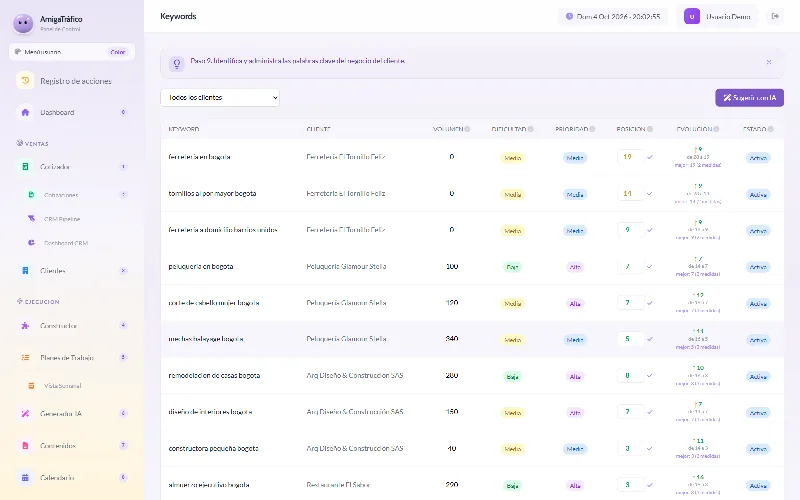Open Generador IA sidebar icon
This screenshot has width=800, height=500.
point(25,413)
